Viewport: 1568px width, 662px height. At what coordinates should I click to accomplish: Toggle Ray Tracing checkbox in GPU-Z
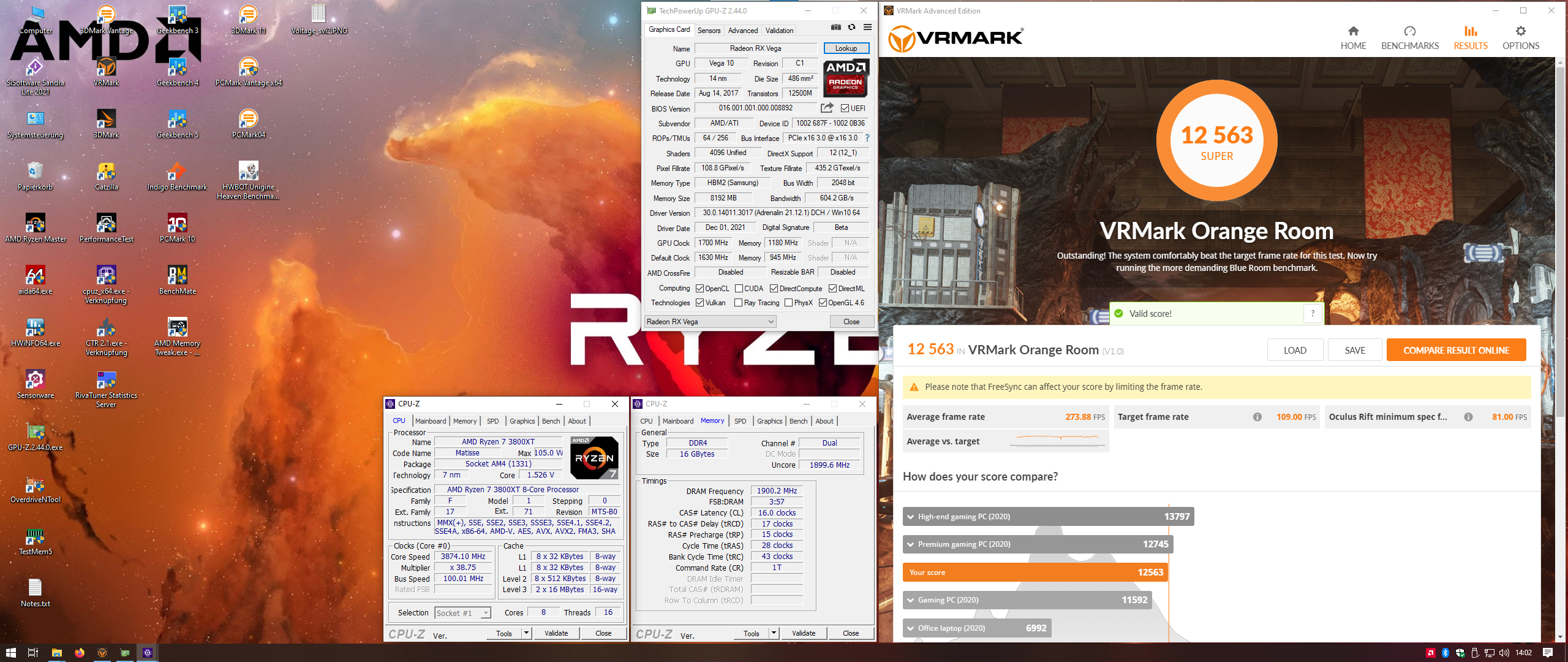point(738,303)
